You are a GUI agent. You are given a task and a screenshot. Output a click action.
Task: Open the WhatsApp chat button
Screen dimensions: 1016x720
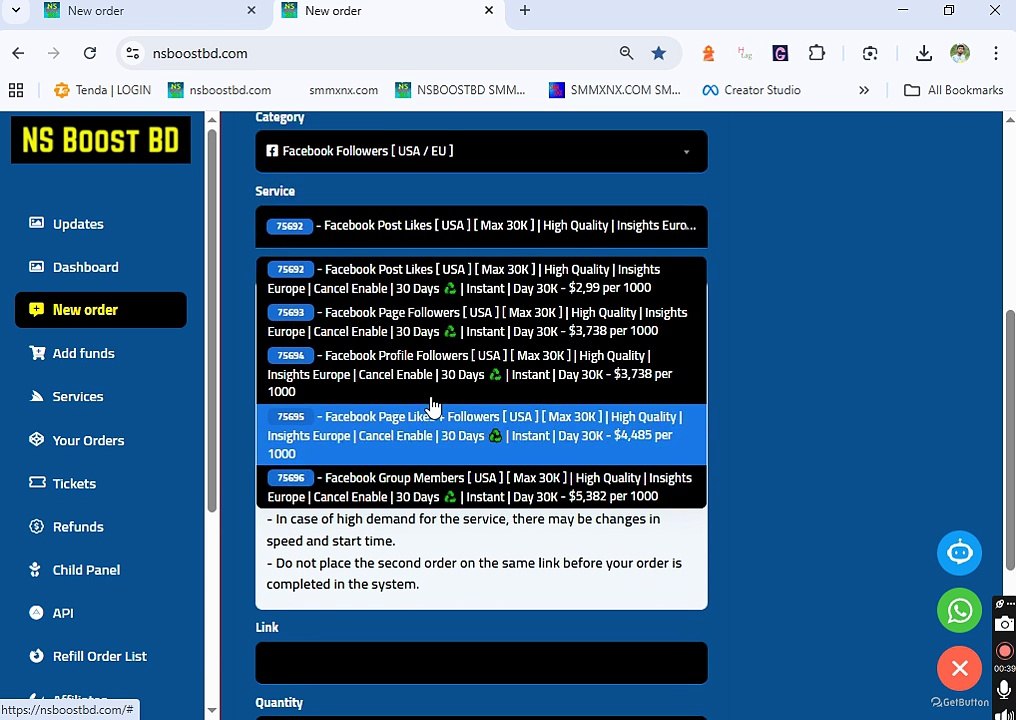(959, 610)
